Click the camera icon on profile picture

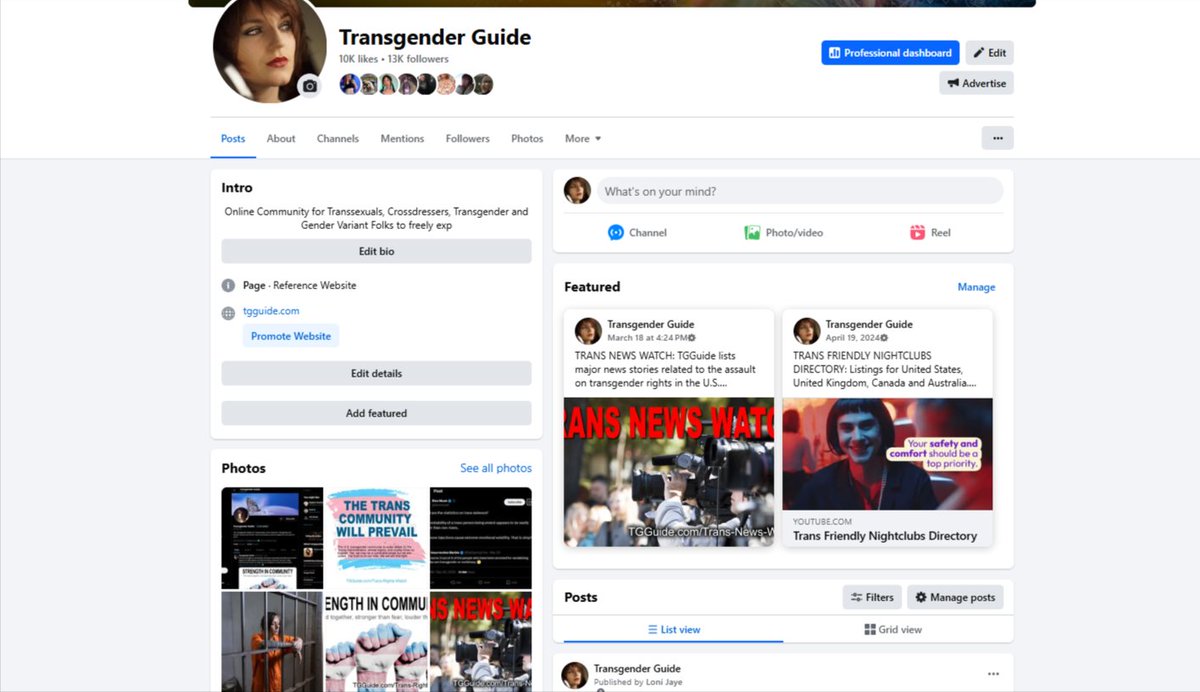(309, 87)
